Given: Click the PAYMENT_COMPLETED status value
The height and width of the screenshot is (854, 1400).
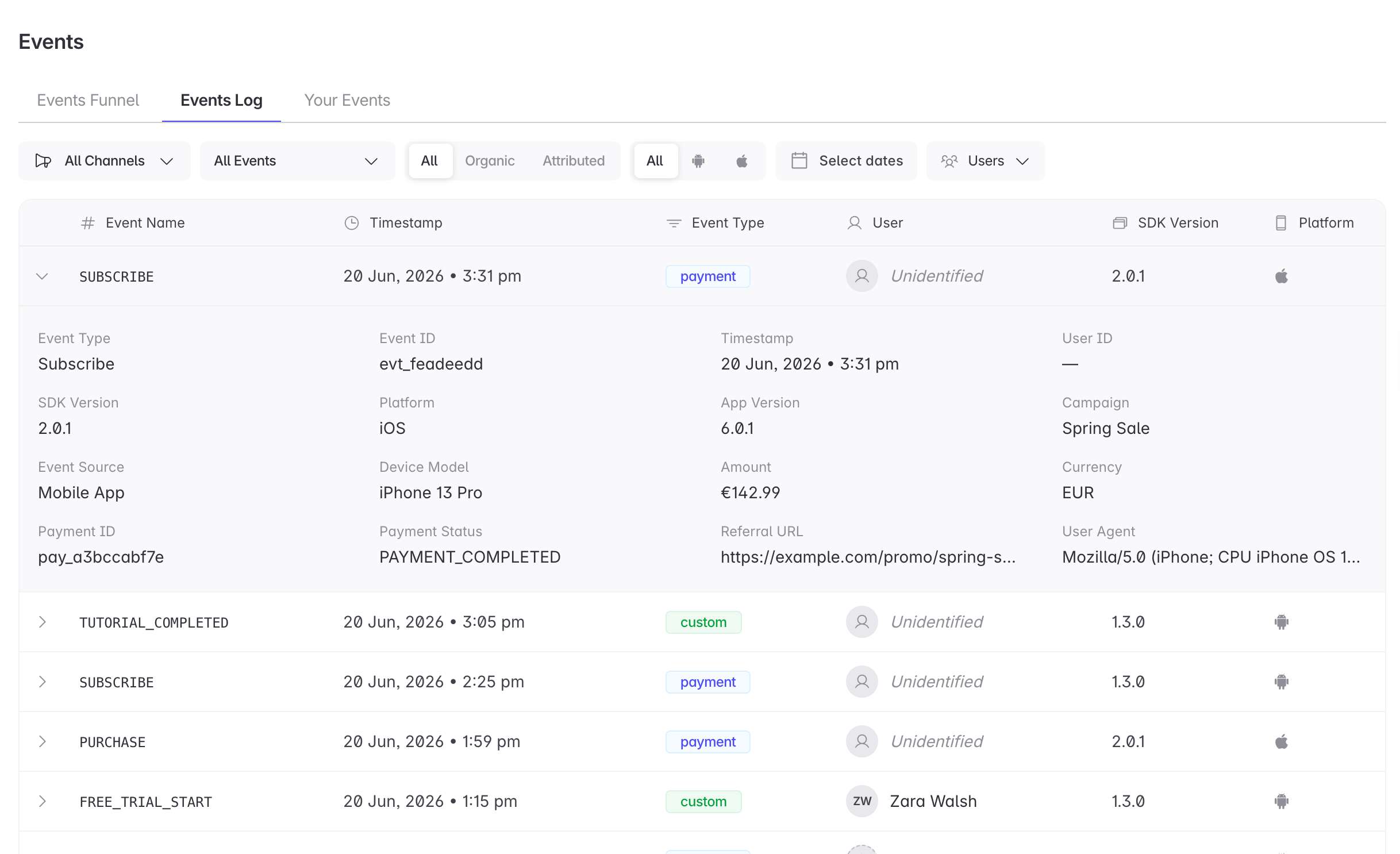Looking at the screenshot, I should [x=470, y=557].
